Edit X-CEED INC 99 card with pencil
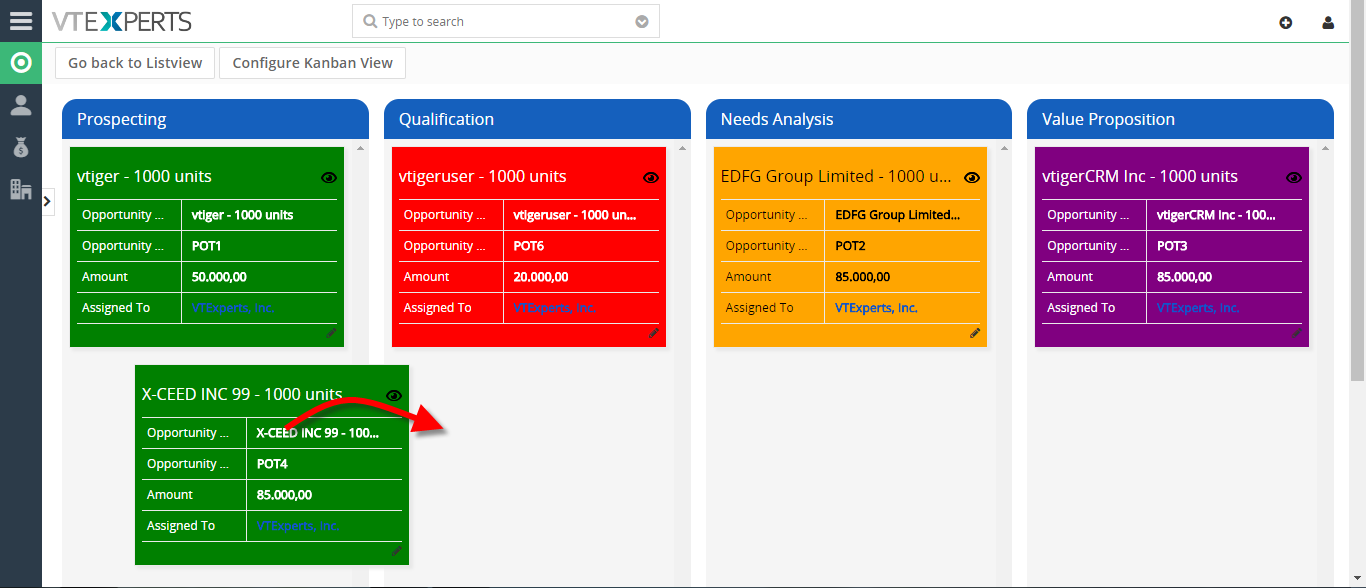This screenshot has height=588, width=1366. click(396, 551)
